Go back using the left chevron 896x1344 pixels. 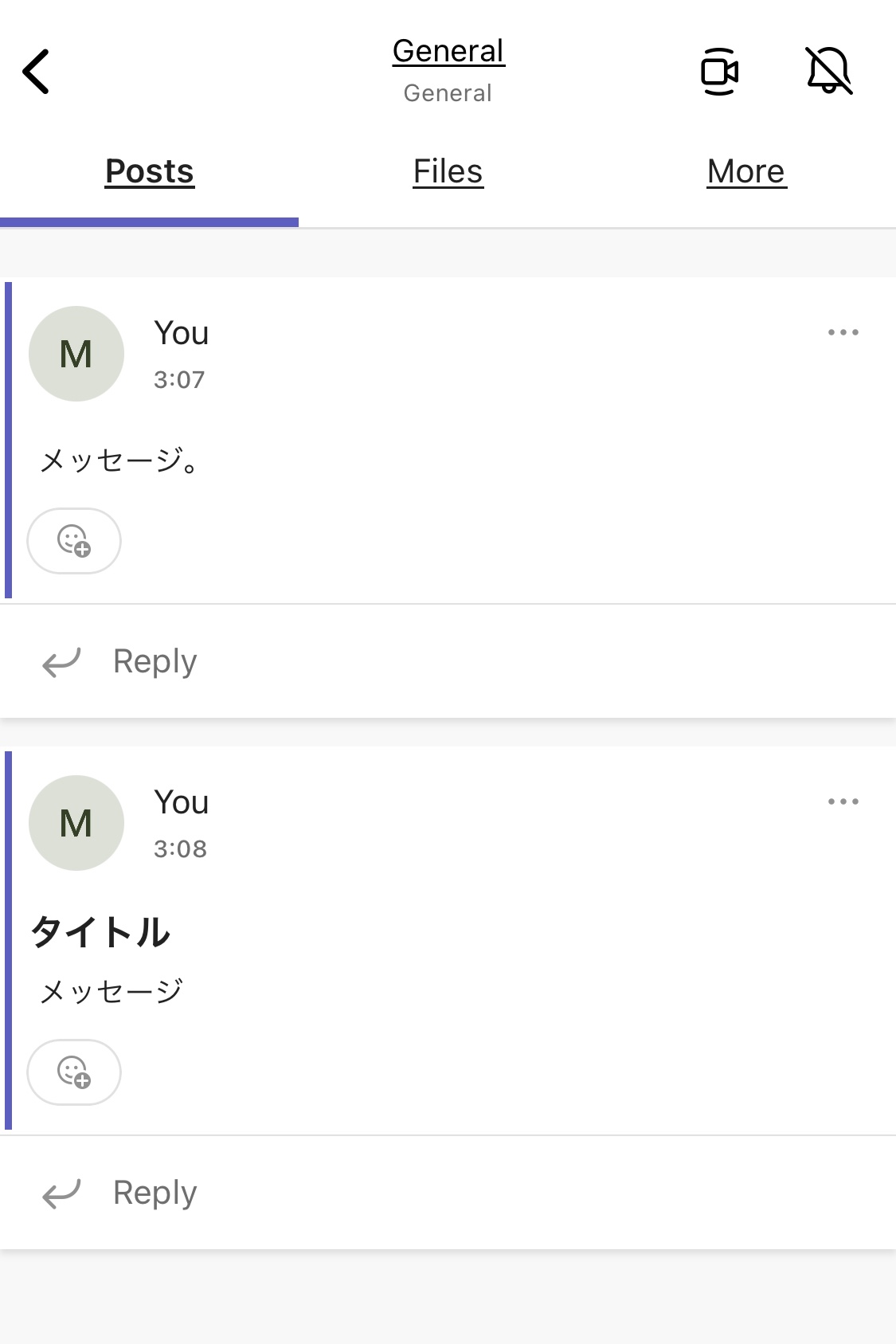click(x=36, y=72)
